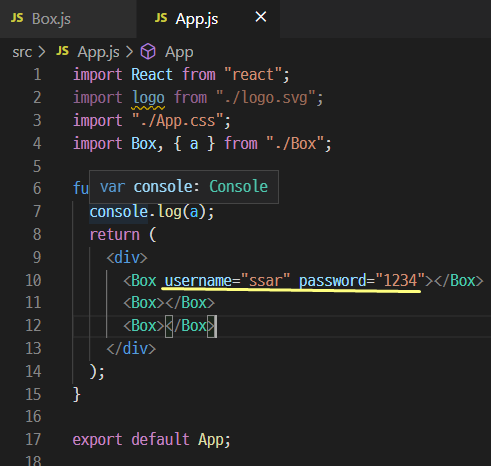The width and height of the screenshot is (491, 466).
Task: Click the return keyword on line 8
Action: coord(115,235)
